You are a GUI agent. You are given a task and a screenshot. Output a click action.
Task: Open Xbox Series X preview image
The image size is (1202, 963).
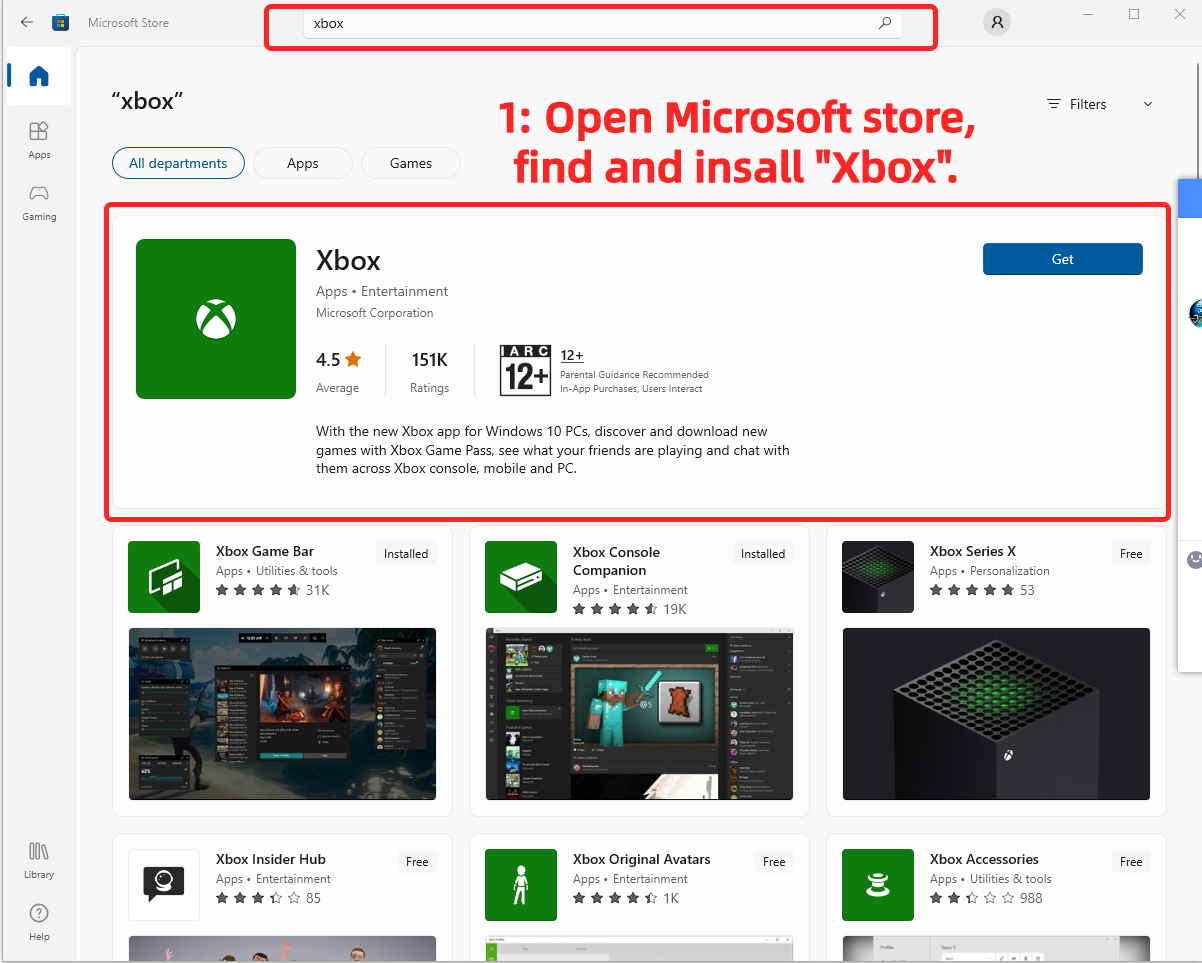[x=996, y=714]
